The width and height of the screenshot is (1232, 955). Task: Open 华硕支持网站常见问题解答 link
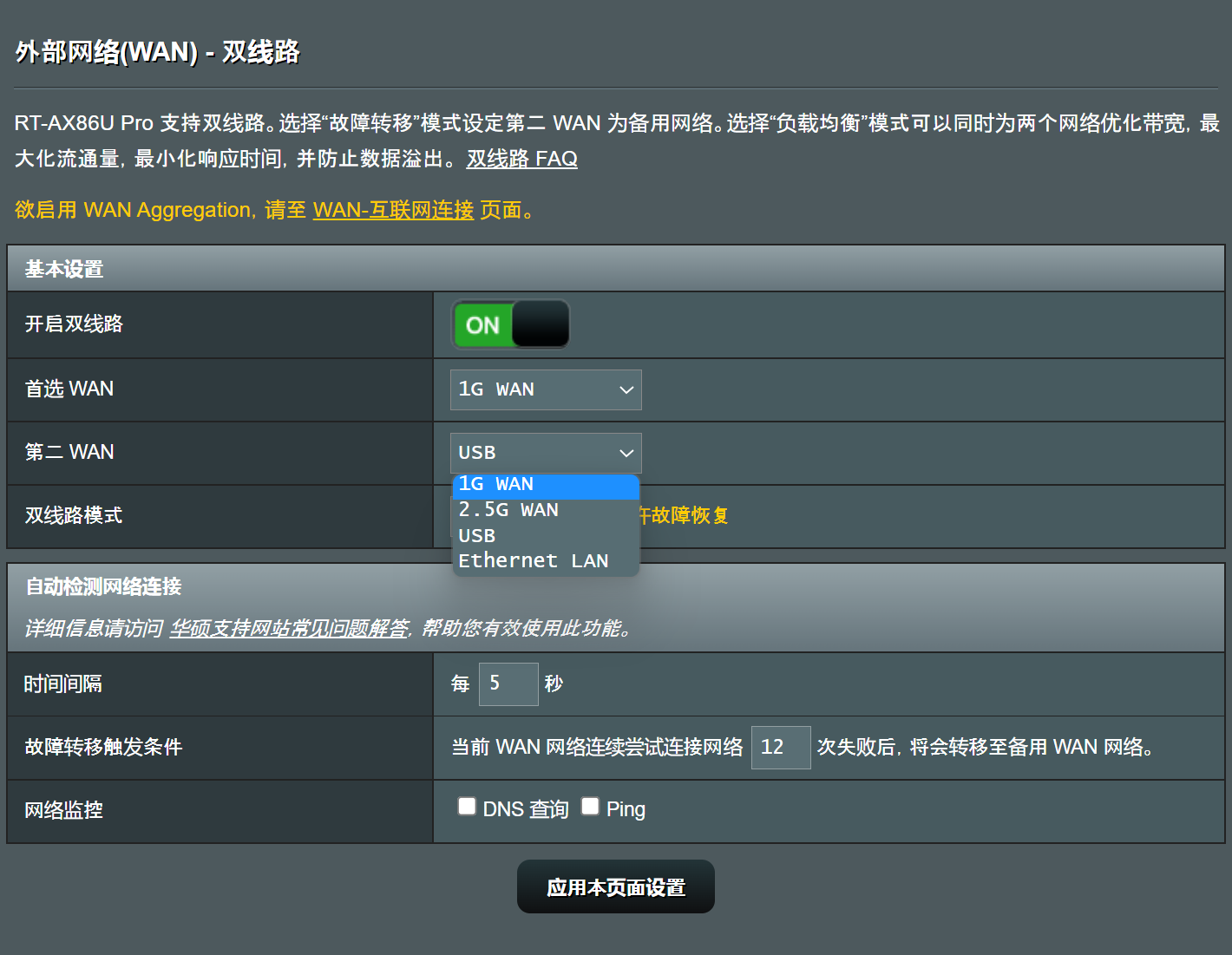[x=289, y=628]
